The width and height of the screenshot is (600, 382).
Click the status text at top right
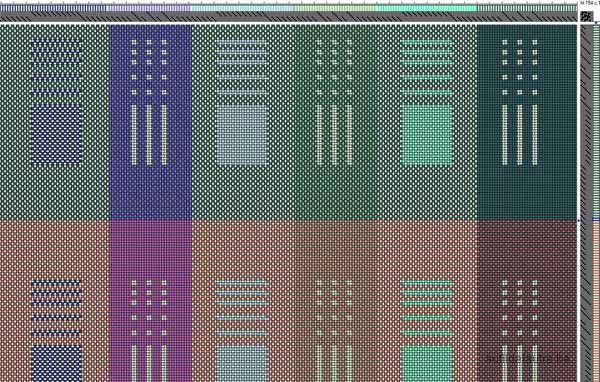tap(590, 3)
